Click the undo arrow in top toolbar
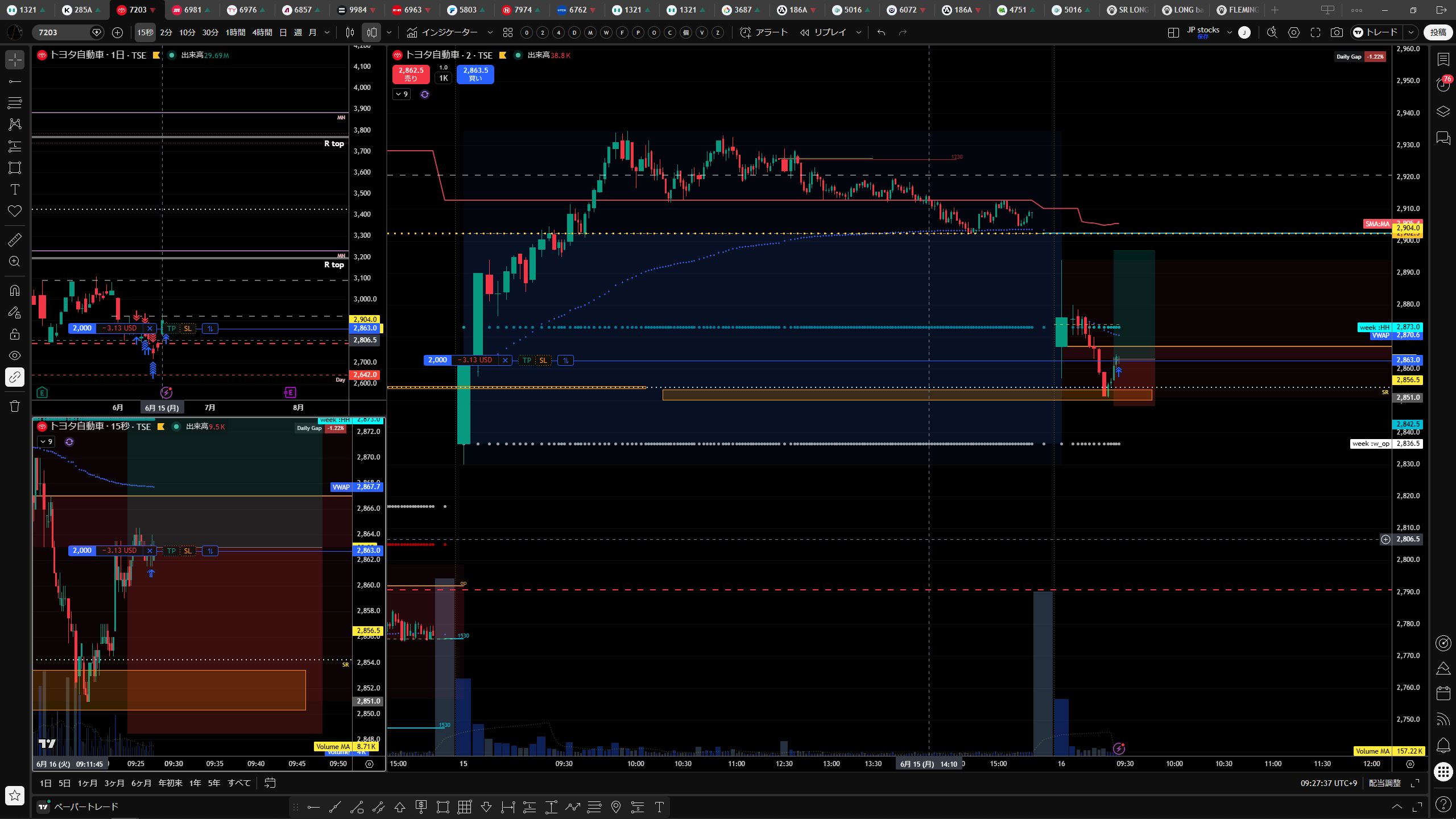The height and width of the screenshot is (819, 1456). [x=882, y=32]
